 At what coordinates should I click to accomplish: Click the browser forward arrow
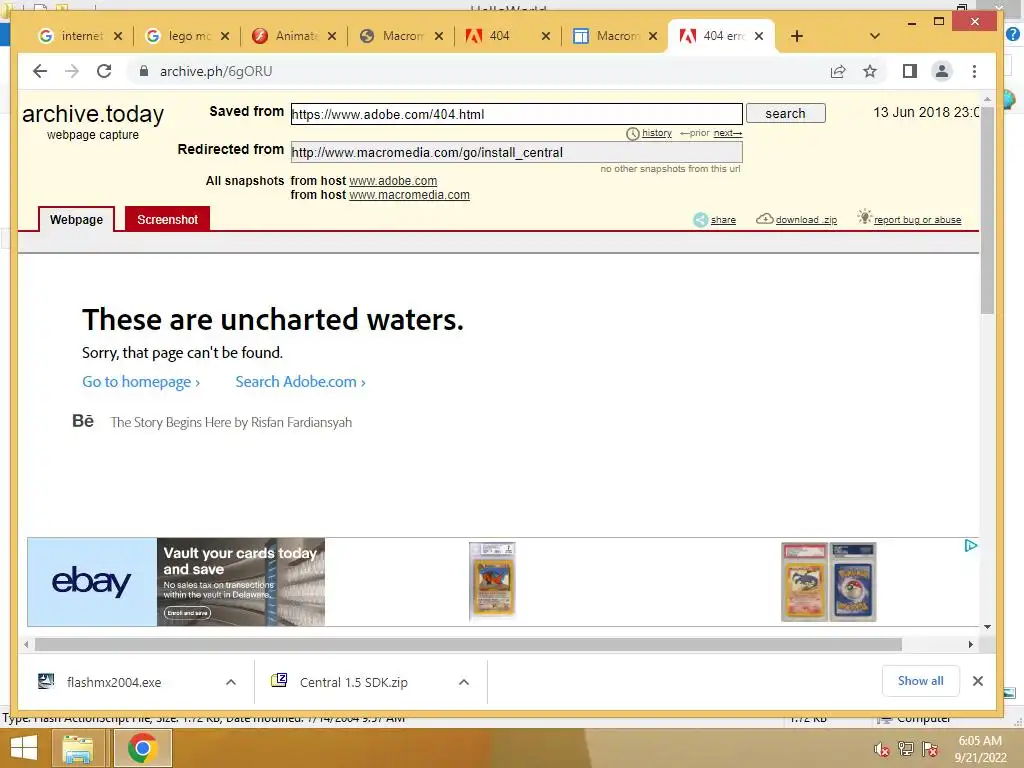click(x=72, y=71)
